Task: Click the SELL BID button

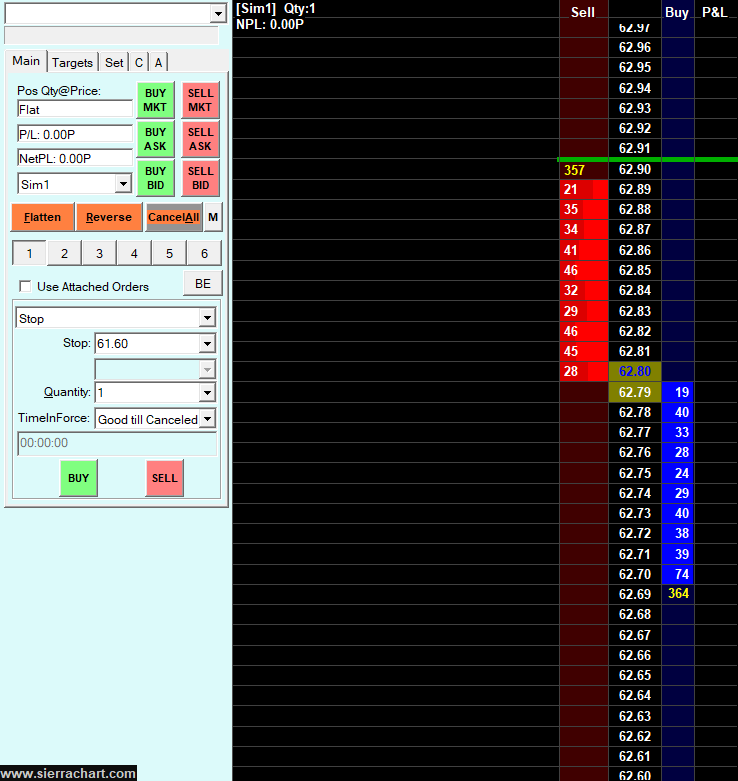Action: coord(200,178)
